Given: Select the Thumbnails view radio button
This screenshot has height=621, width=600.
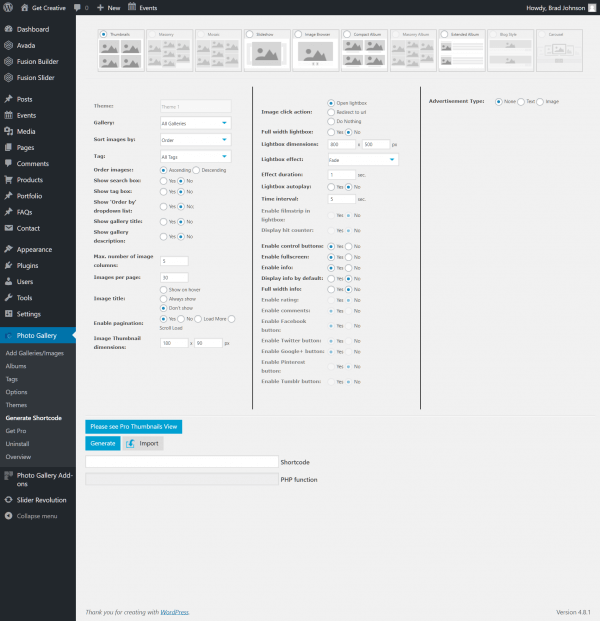Looking at the screenshot, I should (103, 34).
